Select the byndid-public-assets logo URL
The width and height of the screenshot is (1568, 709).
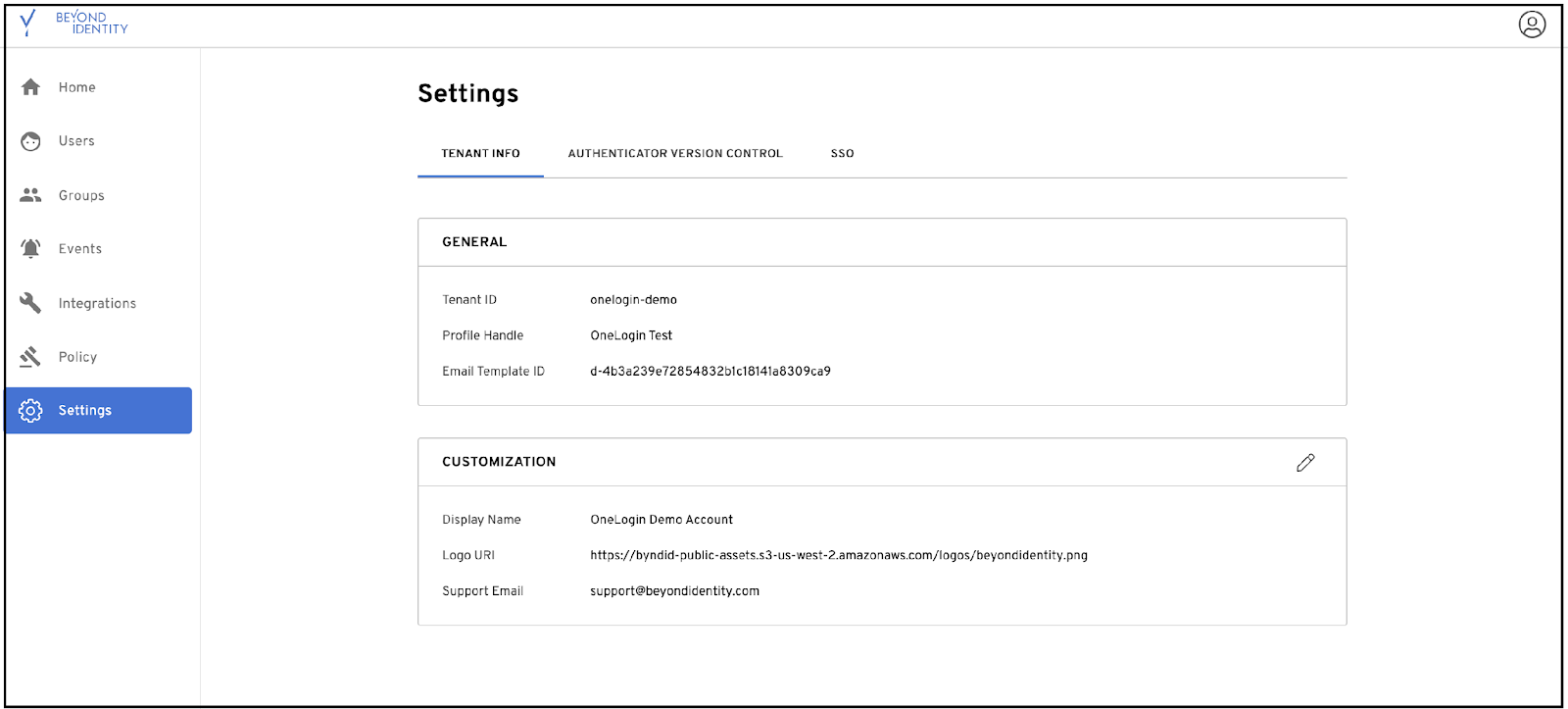839,555
